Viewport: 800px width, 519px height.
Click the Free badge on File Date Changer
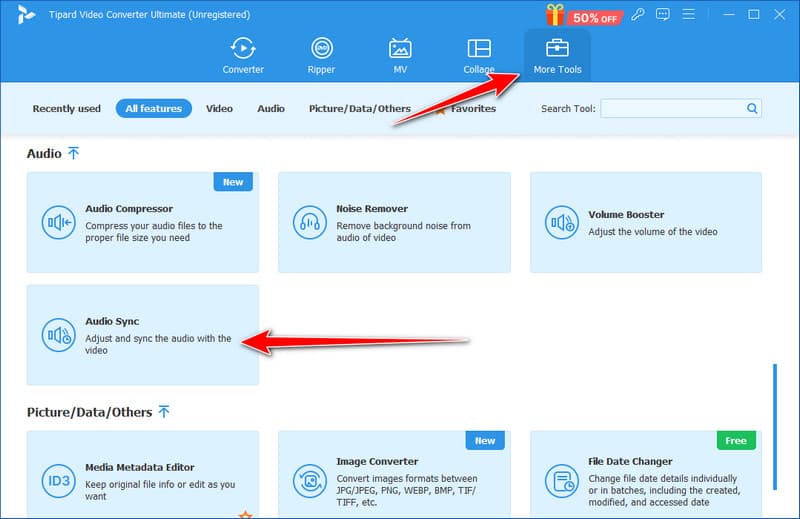click(x=736, y=440)
